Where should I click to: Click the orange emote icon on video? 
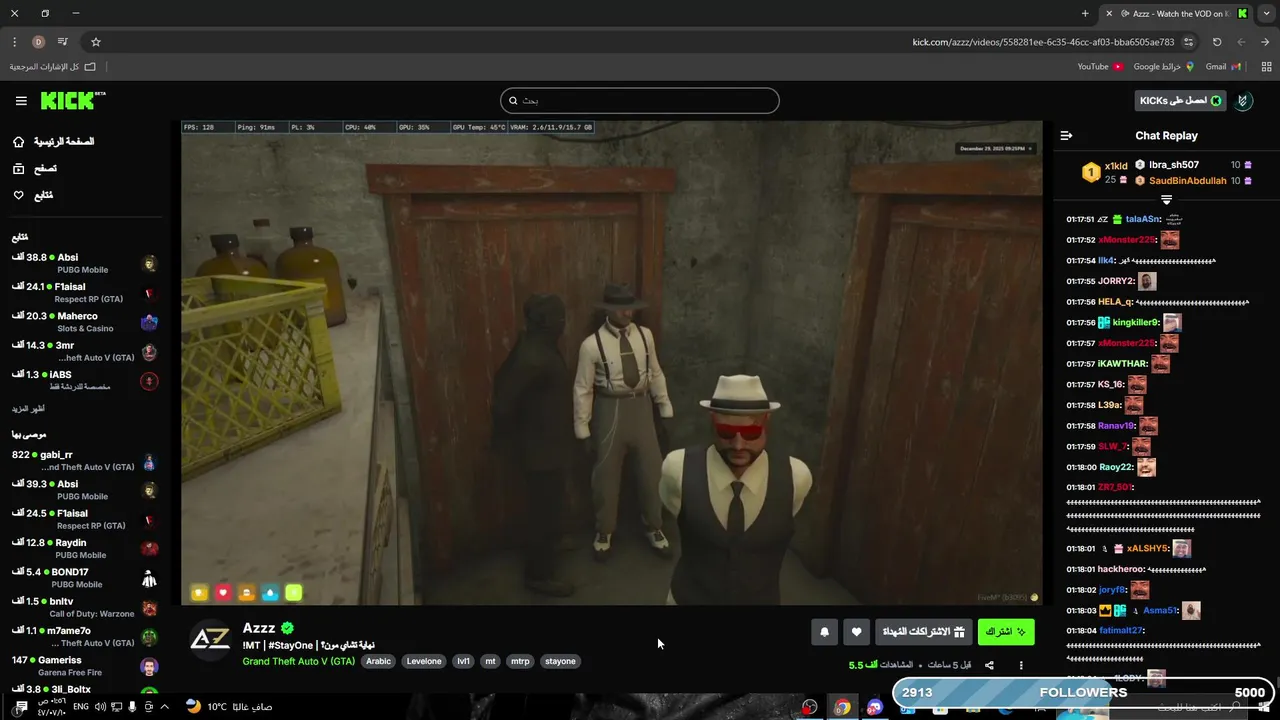(x=246, y=593)
